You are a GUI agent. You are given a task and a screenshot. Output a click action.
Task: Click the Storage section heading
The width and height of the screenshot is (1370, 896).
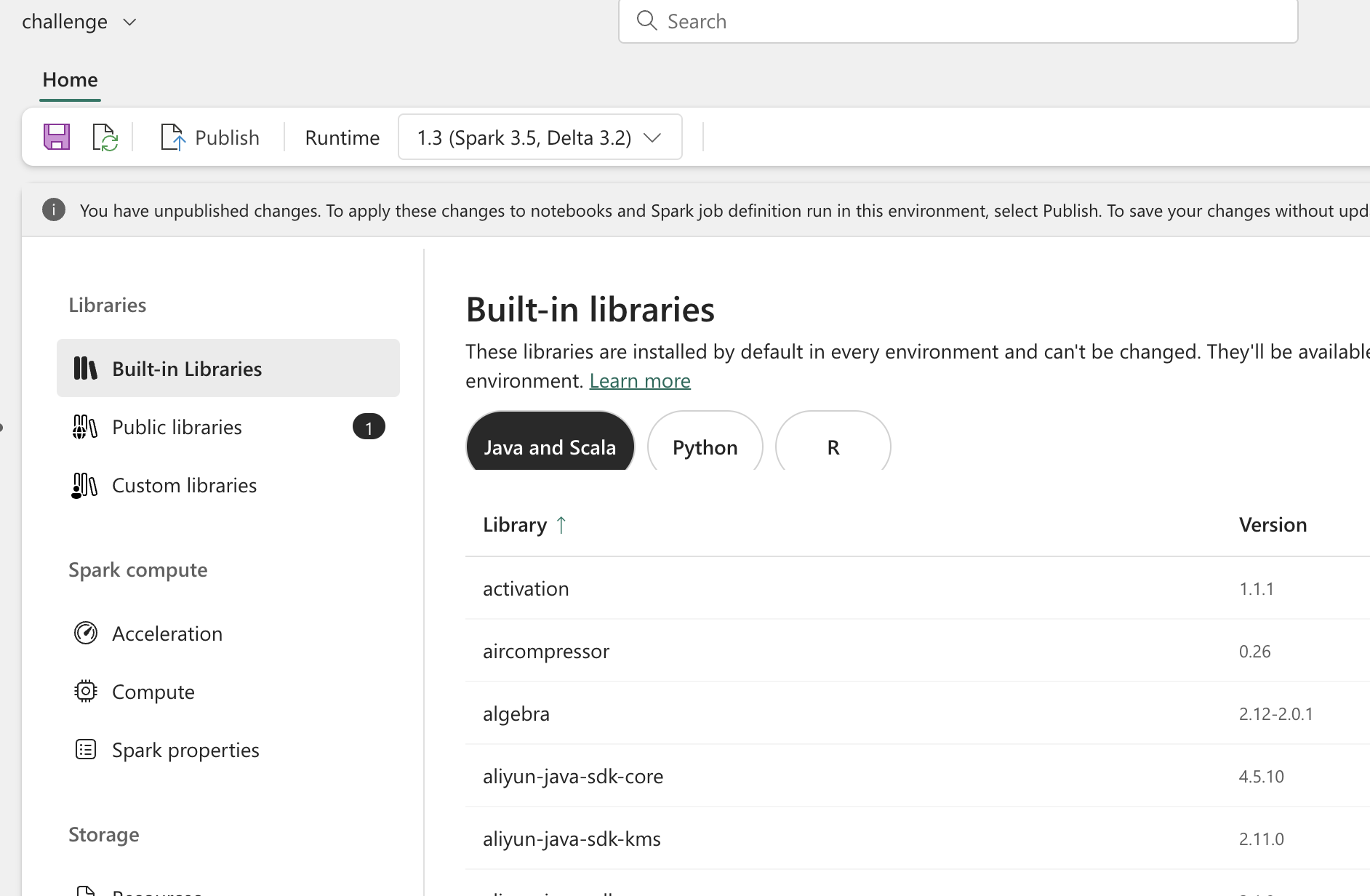pyautogui.click(x=104, y=834)
